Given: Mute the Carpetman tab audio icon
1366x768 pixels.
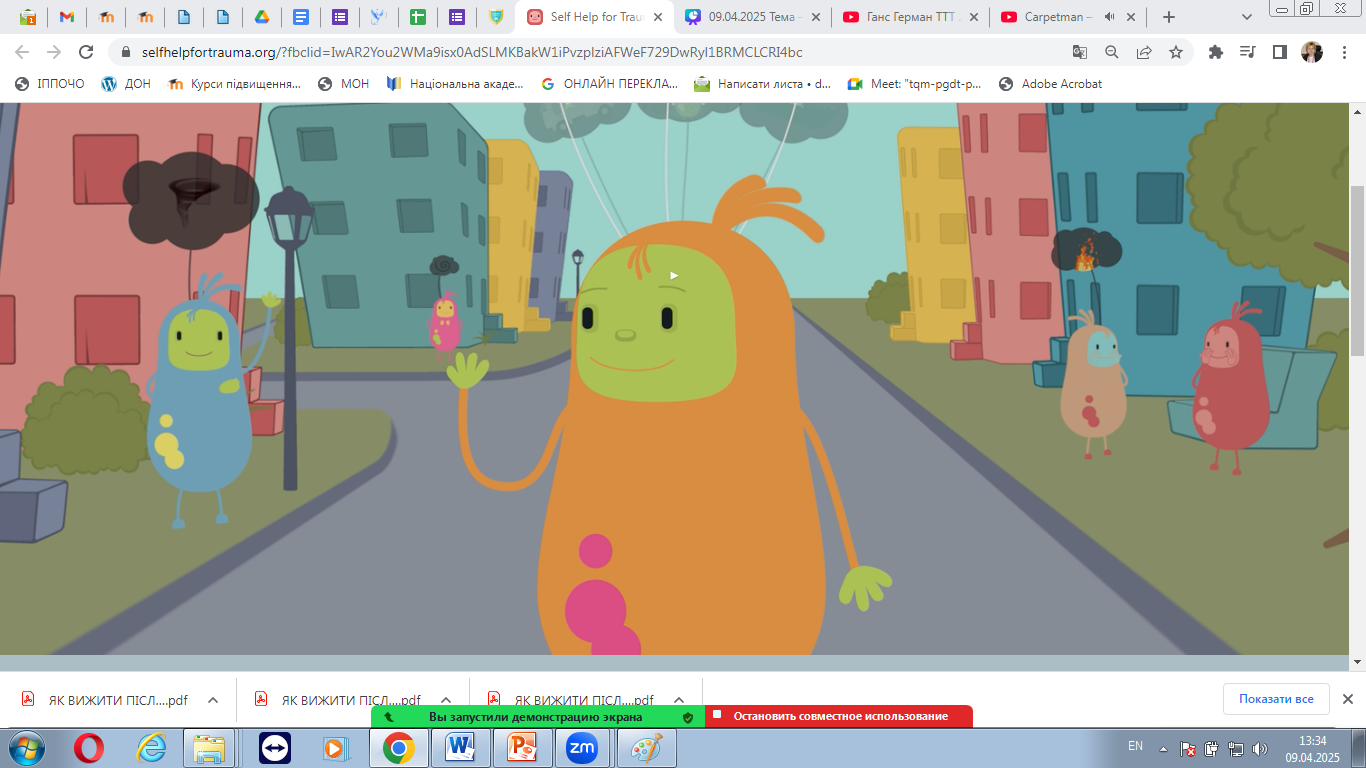Looking at the screenshot, I should [x=1109, y=17].
